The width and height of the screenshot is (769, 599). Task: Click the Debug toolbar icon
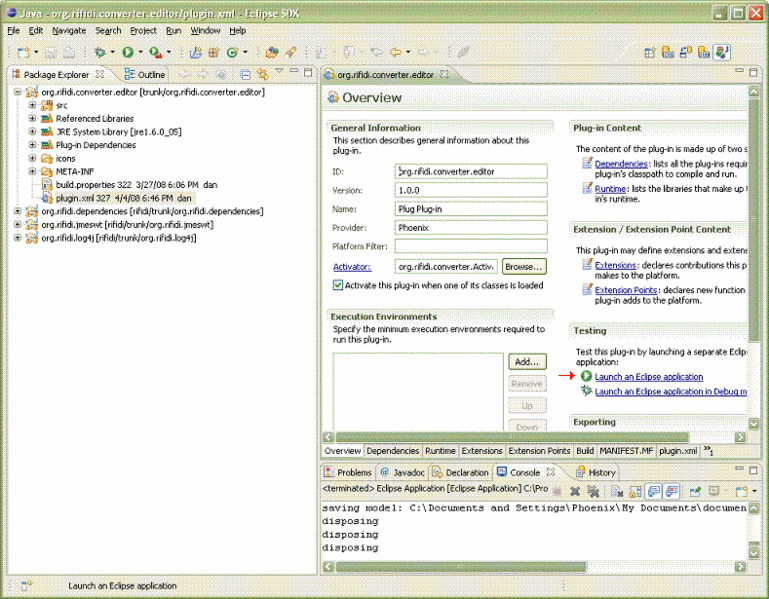tap(100, 52)
